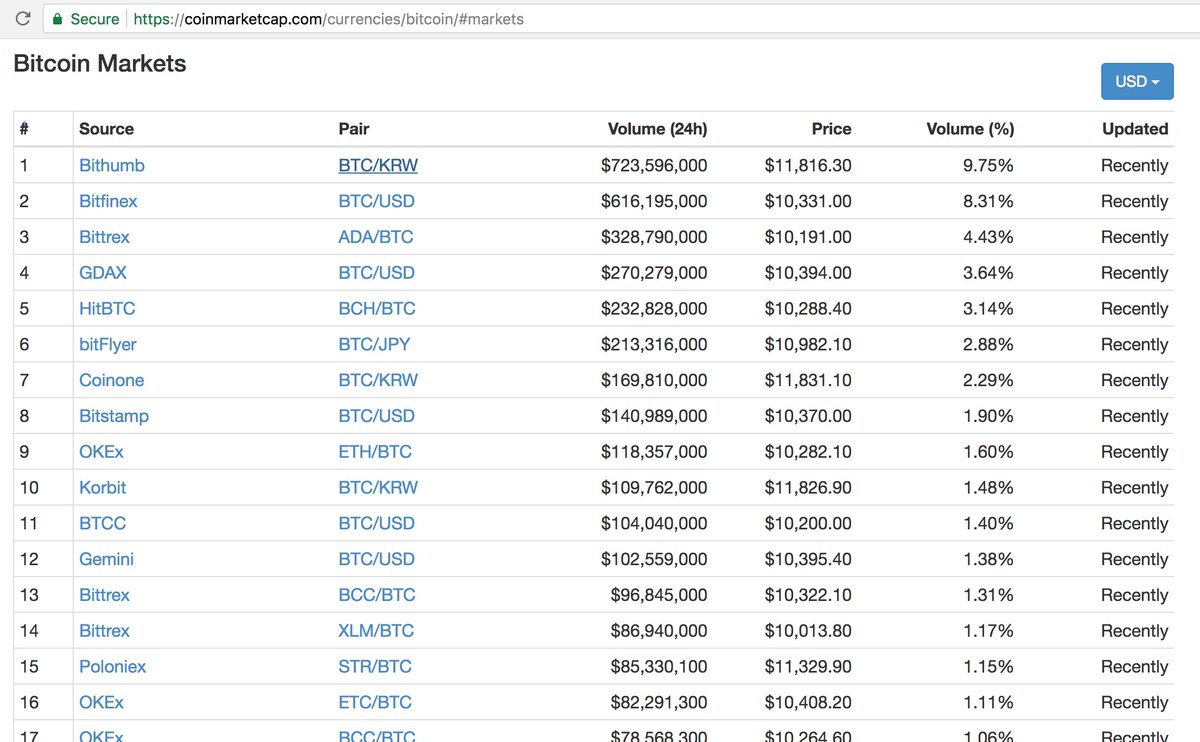Select the 9.75% volume share cell
The image size is (1200, 742).
pos(988,165)
